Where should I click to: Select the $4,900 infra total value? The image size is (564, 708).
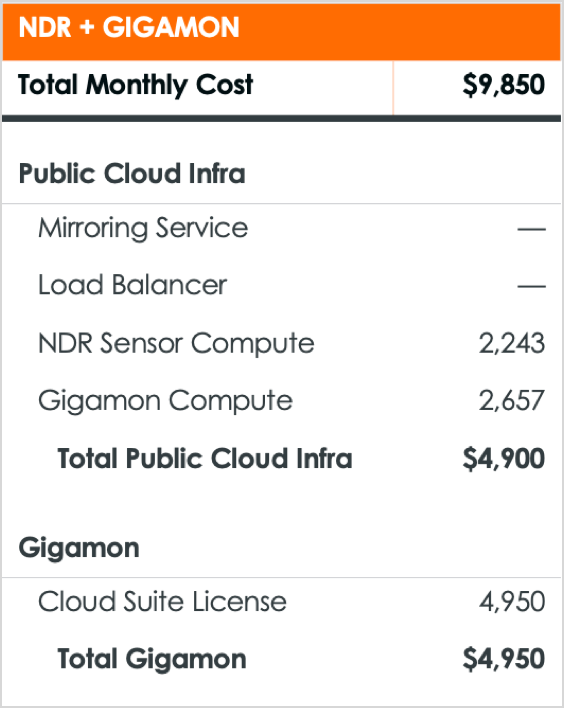pos(504,458)
